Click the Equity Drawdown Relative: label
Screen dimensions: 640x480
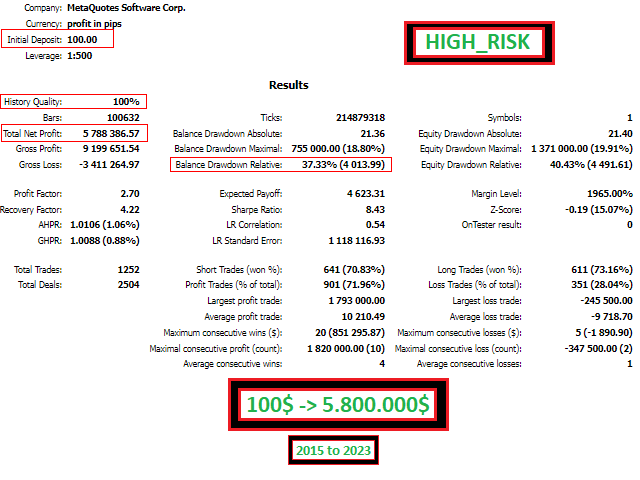471,164
